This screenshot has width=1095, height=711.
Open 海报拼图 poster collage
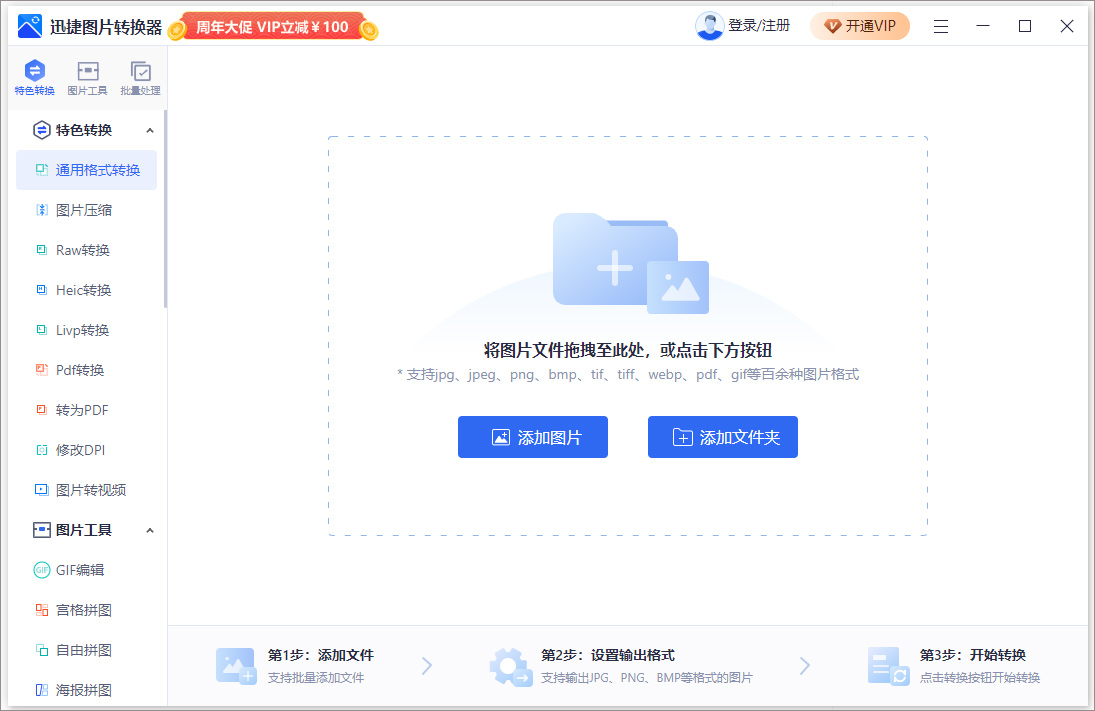point(86,689)
